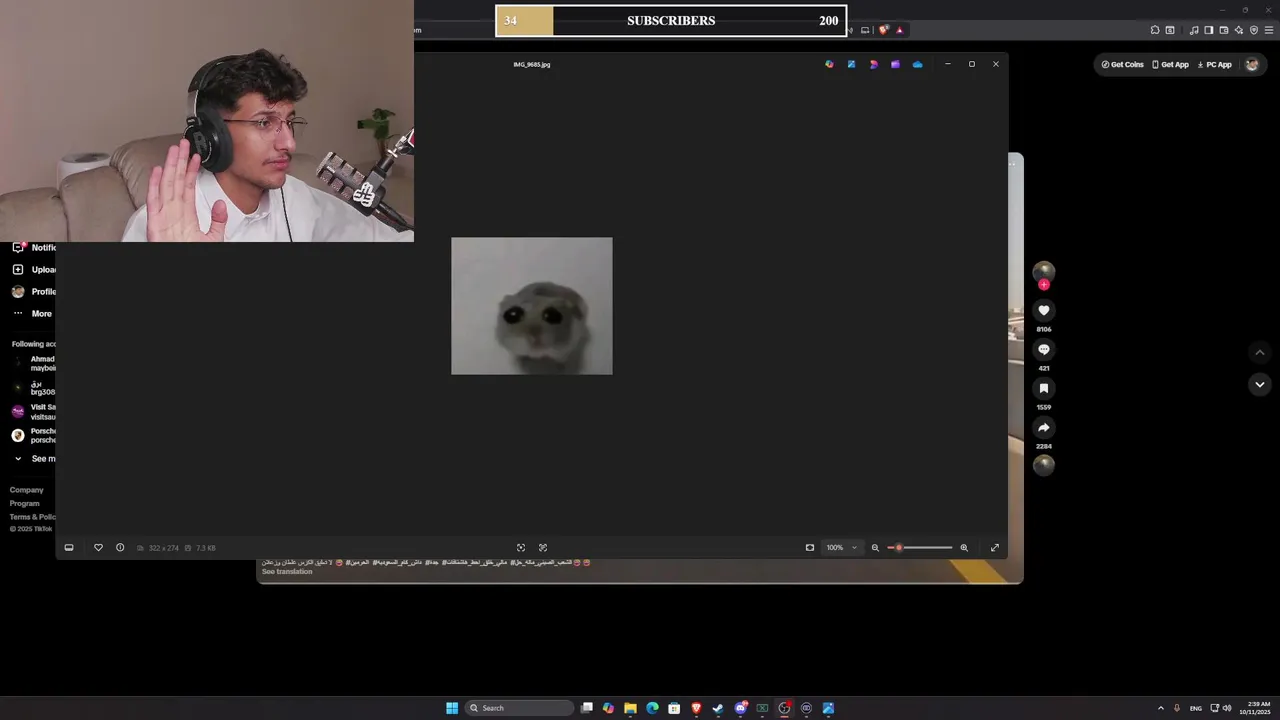Open Microsoft Edge from the taskbar
Image resolution: width=1280 pixels, height=720 pixels.
tap(652, 708)
